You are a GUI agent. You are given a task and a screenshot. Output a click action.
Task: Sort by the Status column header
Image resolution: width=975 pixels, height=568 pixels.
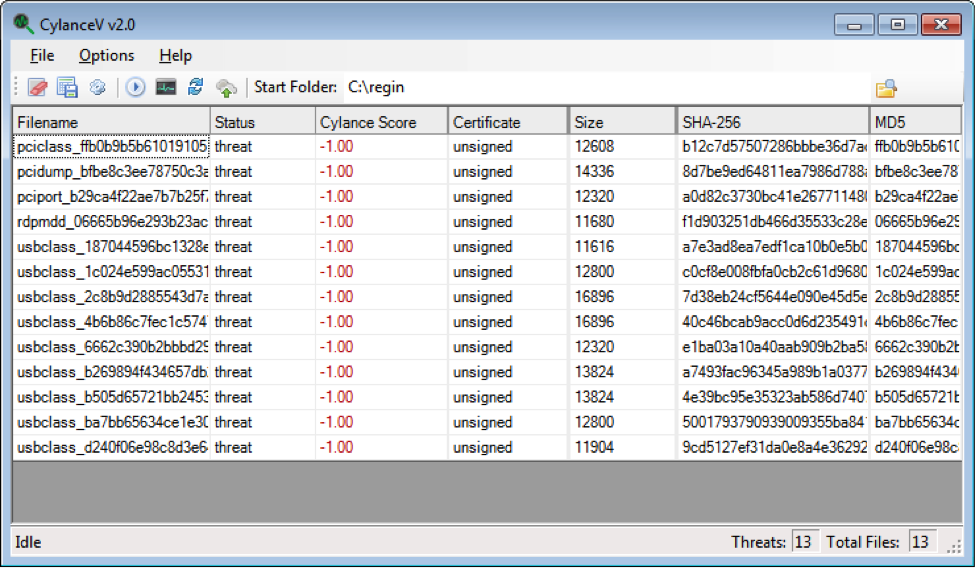(263, 122)
